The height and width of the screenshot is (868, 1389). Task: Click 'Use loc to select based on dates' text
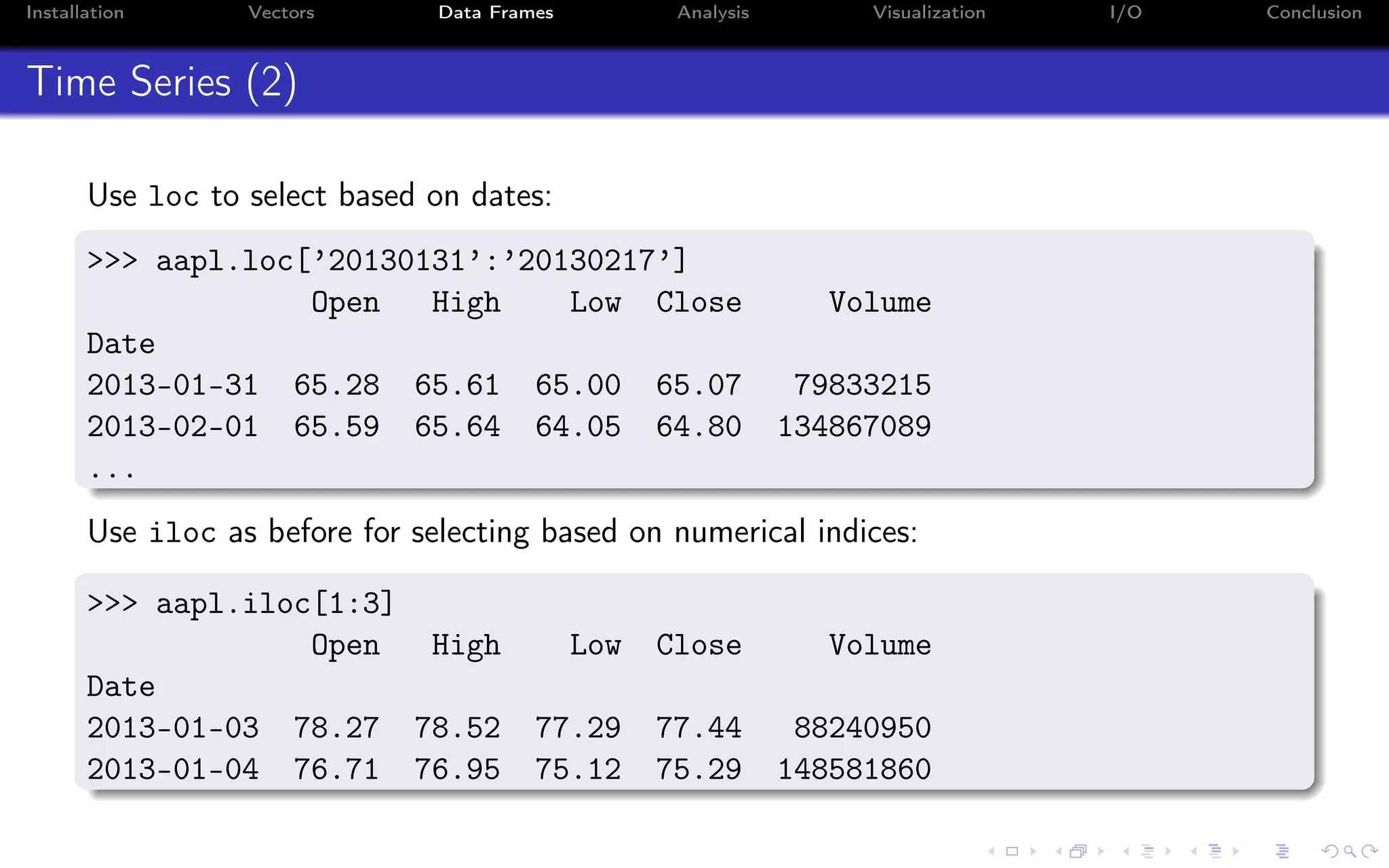320,195
